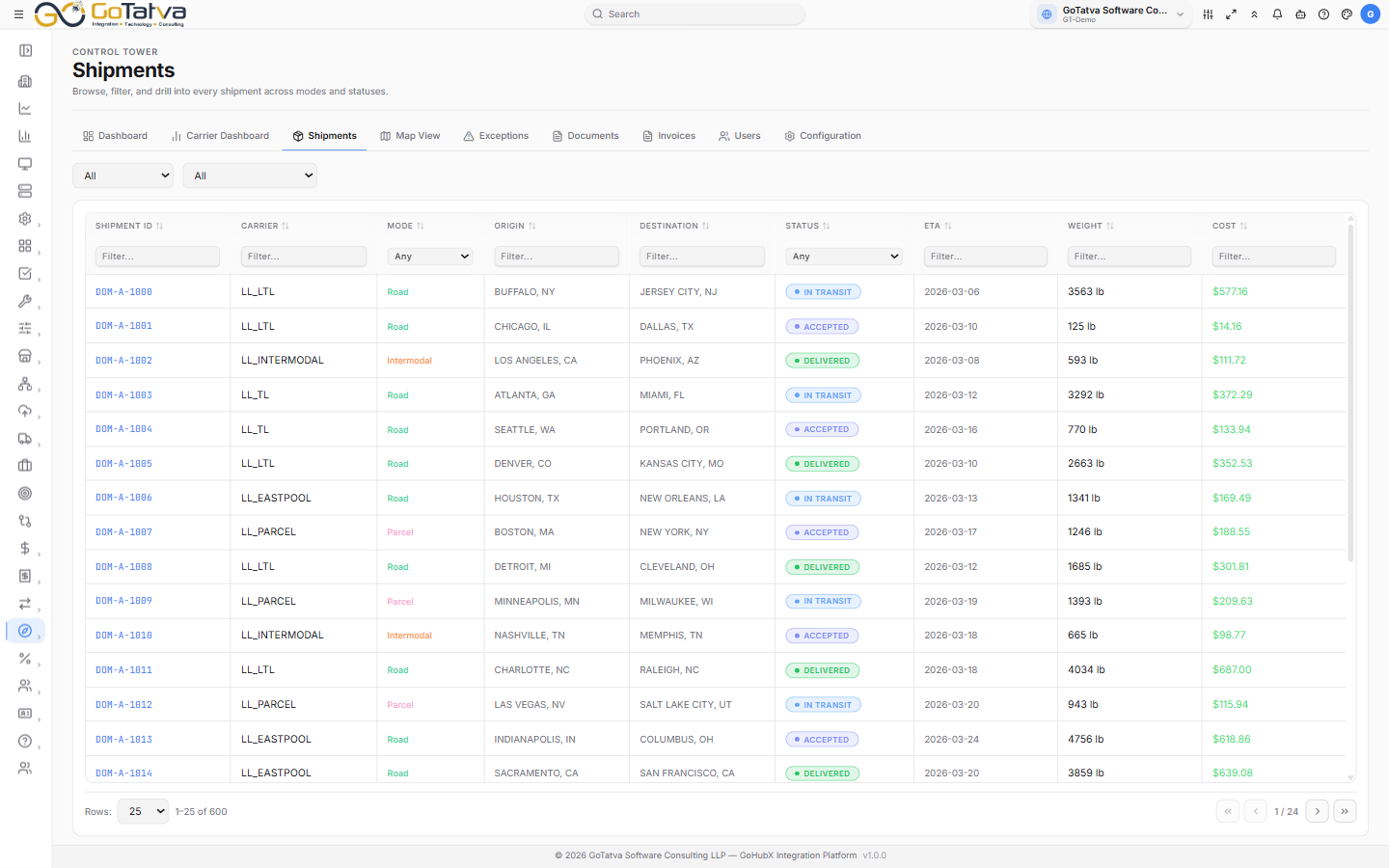Open the wrench tools sidebar icon
Image resolution: width=1389 pixels, height=868 pixels.
(25, 301)
